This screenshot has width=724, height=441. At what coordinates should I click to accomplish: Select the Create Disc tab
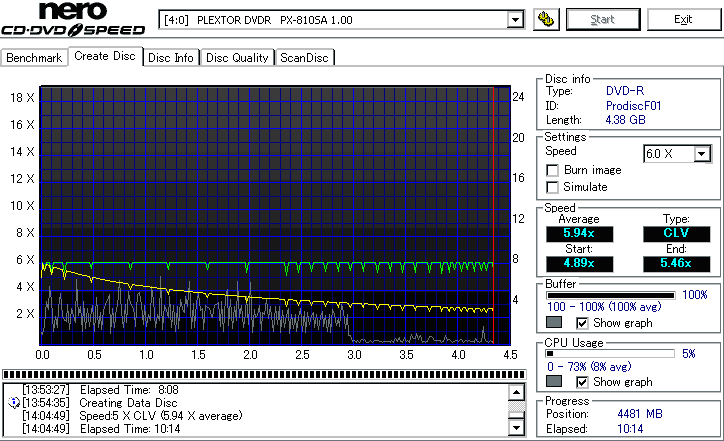(105, 56)
